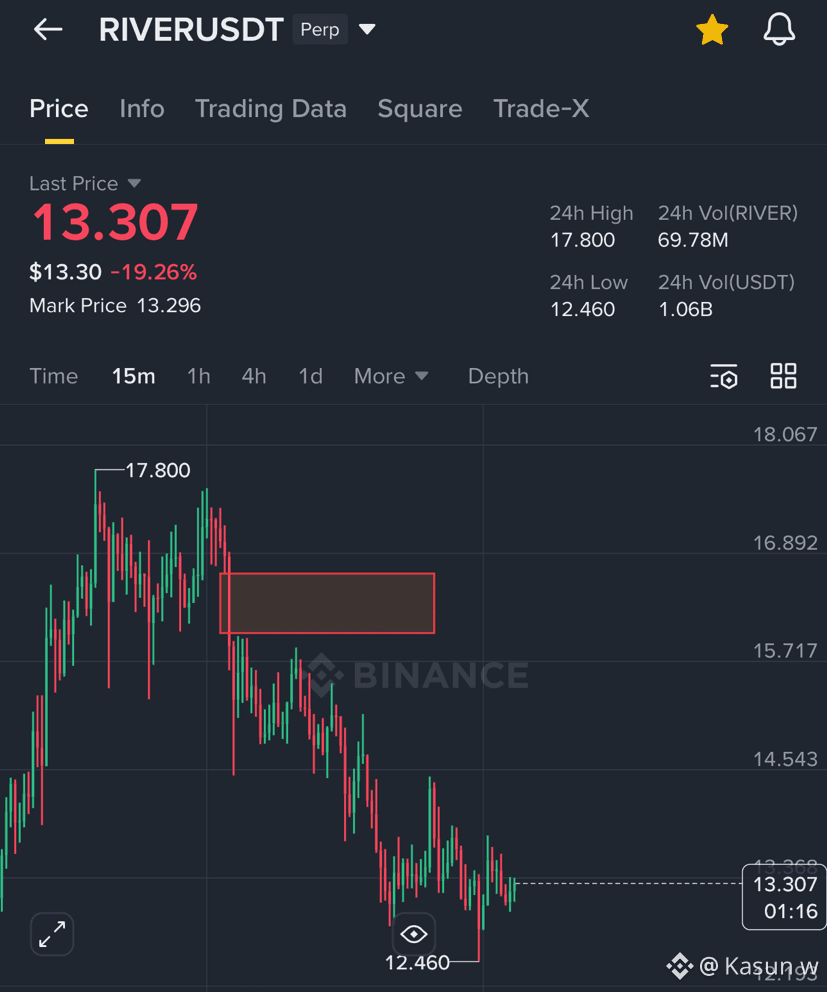Viewport: 827px width, 992px height.
Task: Click the -19.26% change percentage
Action: pos(154,272)
